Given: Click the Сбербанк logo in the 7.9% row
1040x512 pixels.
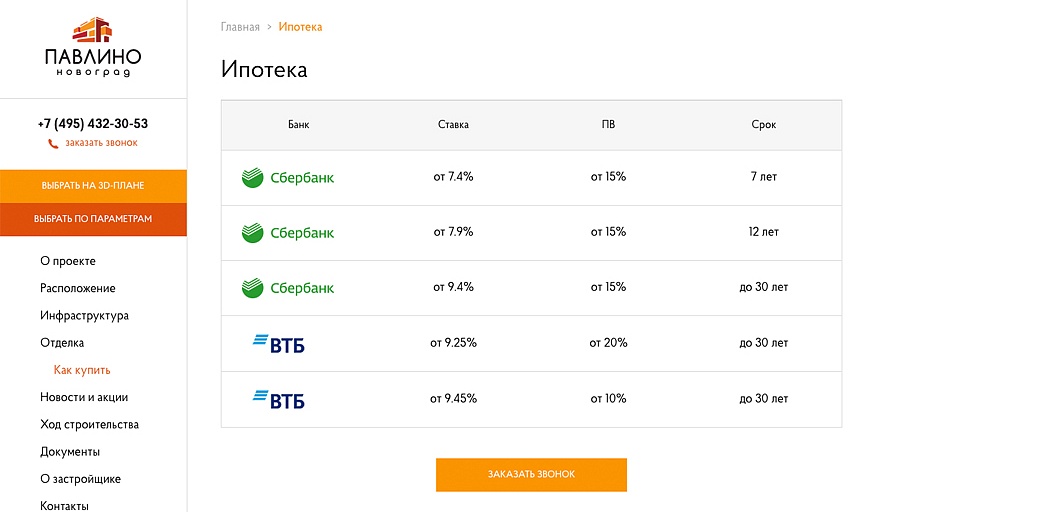Looking at the screenshot, I should [288, 233].
